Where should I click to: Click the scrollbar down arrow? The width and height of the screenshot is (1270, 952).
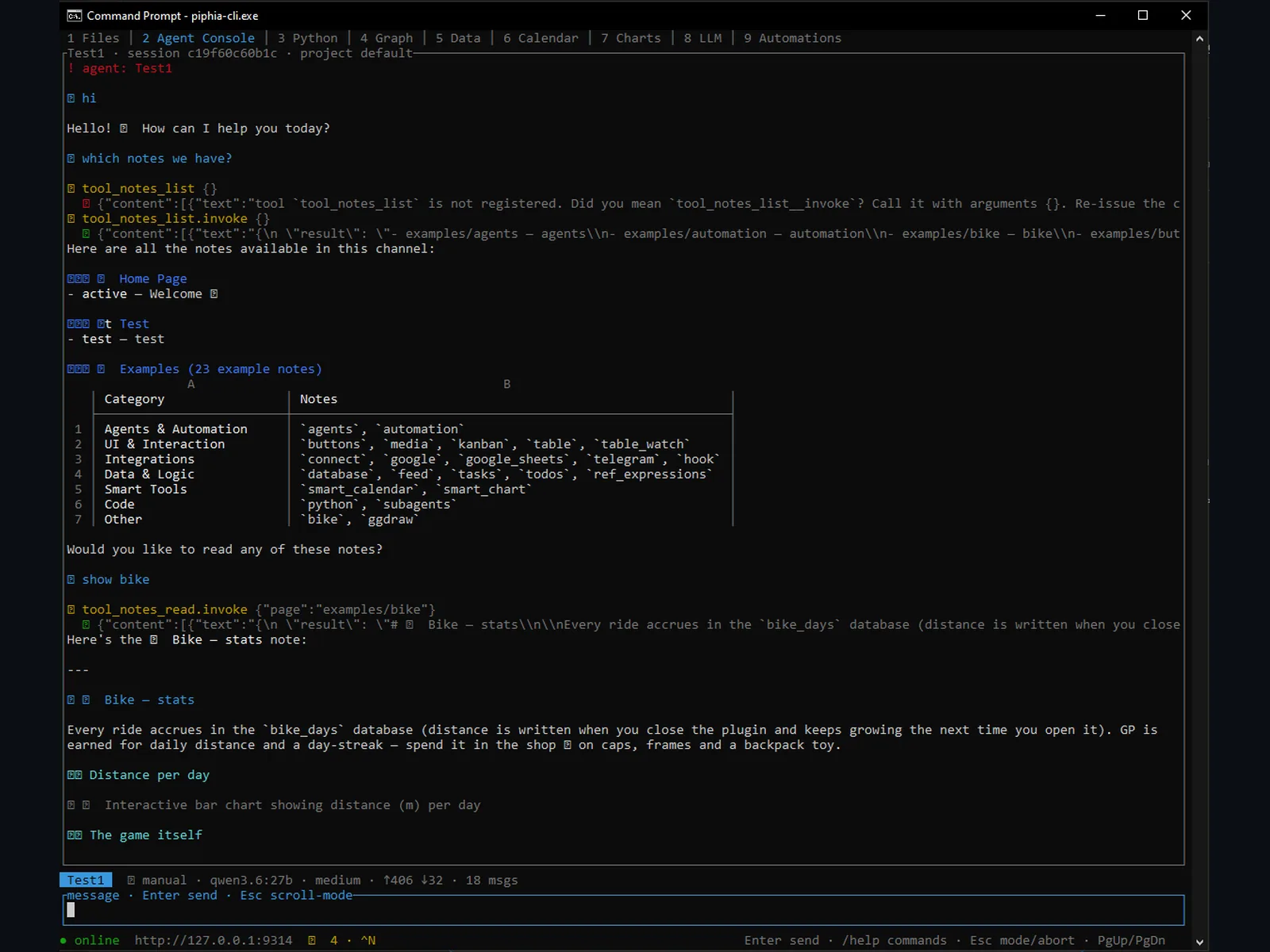(x=1199, y=942)
